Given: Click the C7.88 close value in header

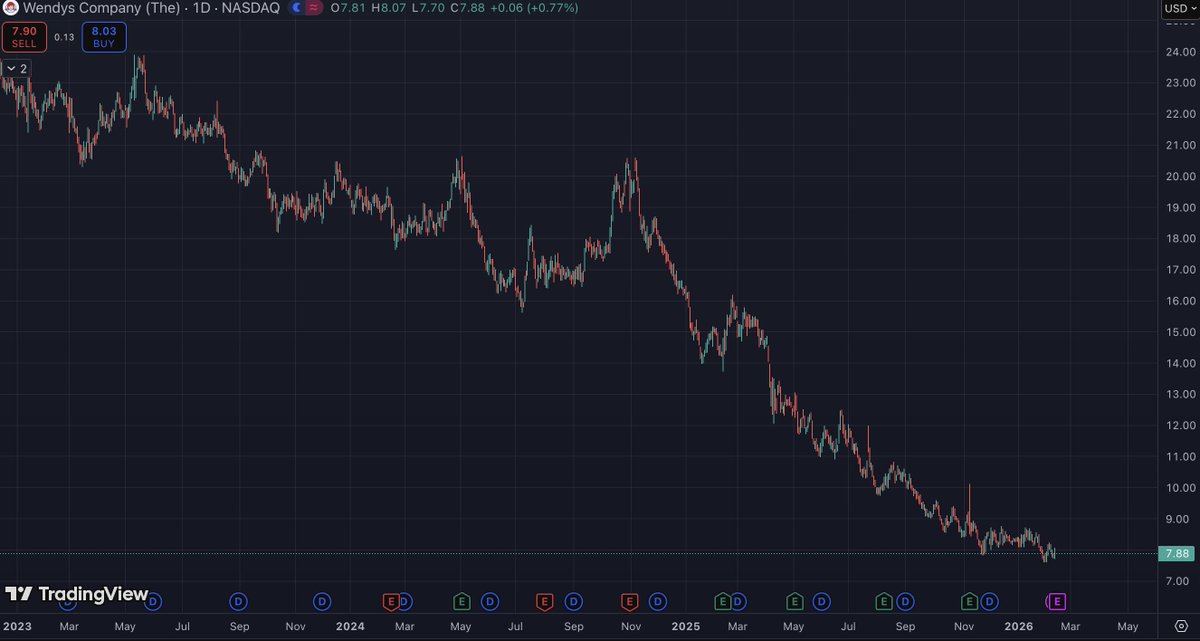Looking at the screenshot, I should click(x=467, y=8).
